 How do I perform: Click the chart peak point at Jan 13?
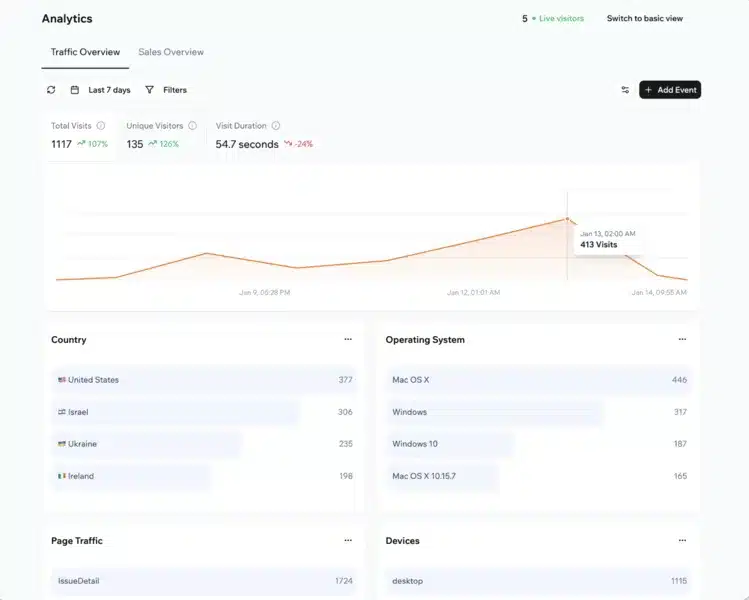pos(567,219)
